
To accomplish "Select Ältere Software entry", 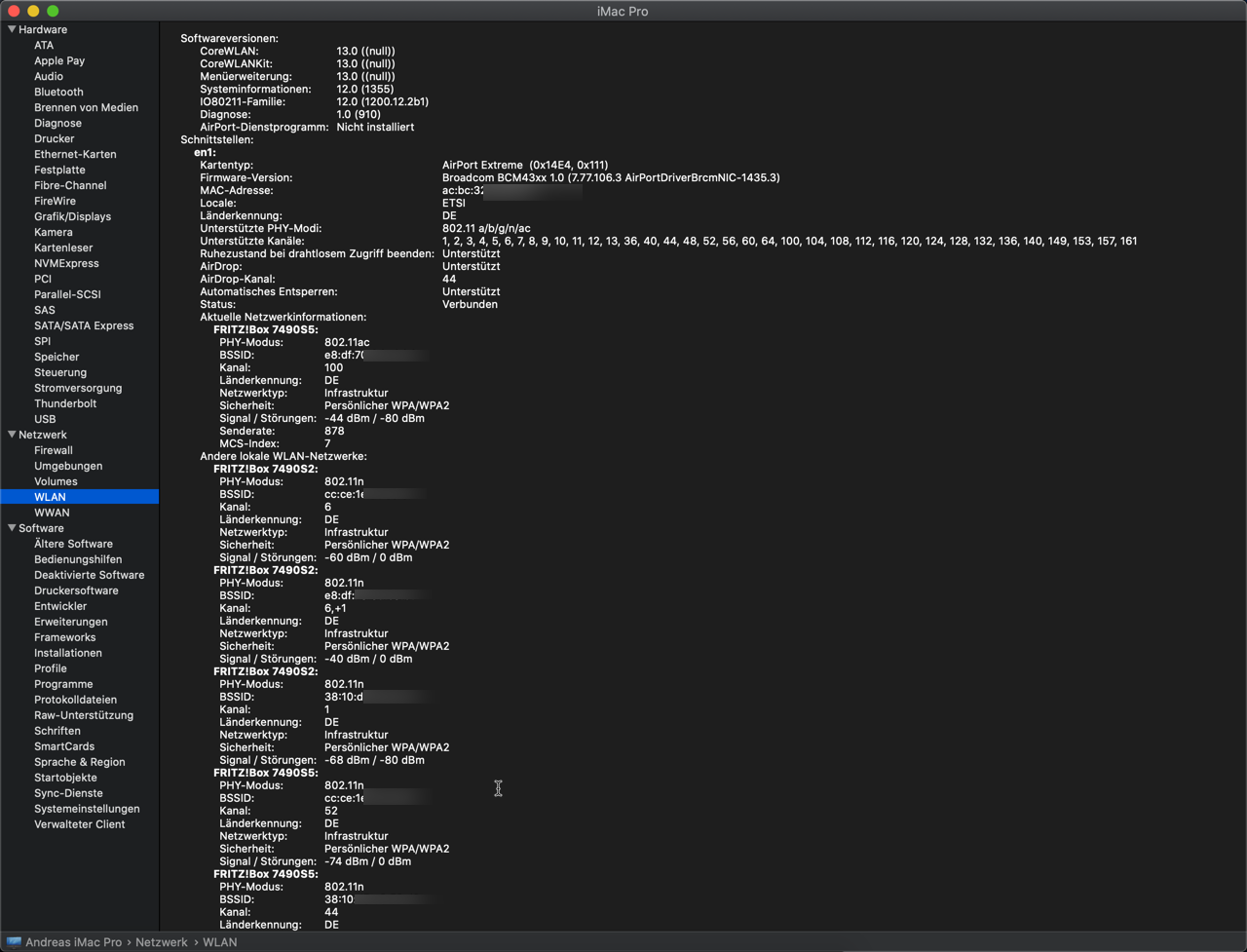I will (x=73, y=544).
